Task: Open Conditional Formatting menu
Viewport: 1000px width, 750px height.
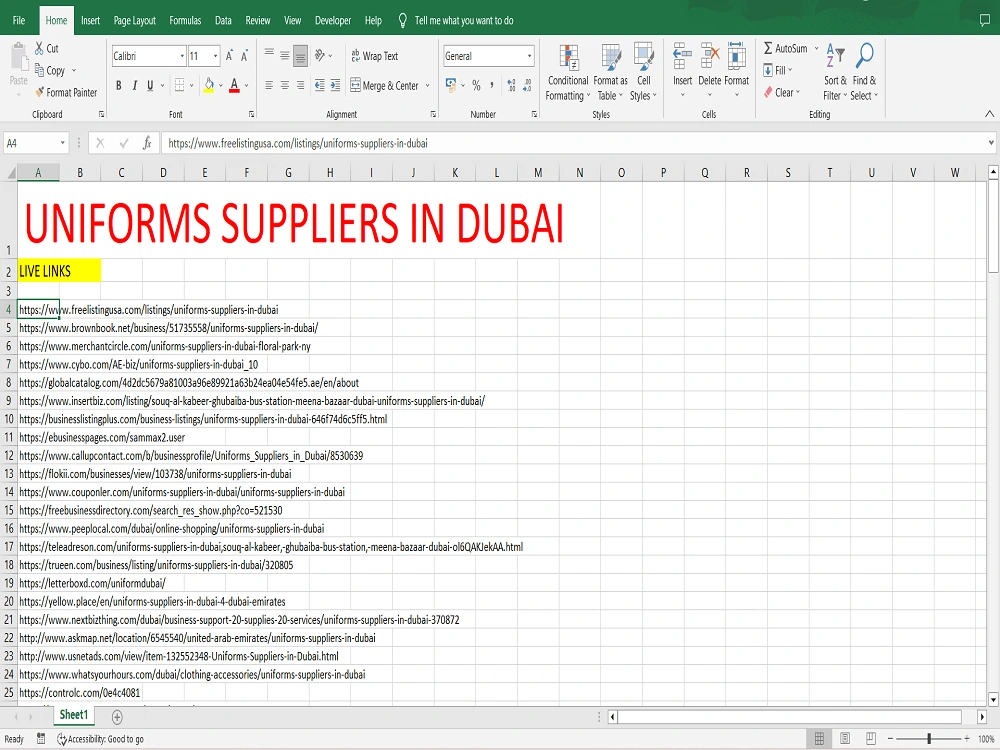Action: [x=568, y=71]
